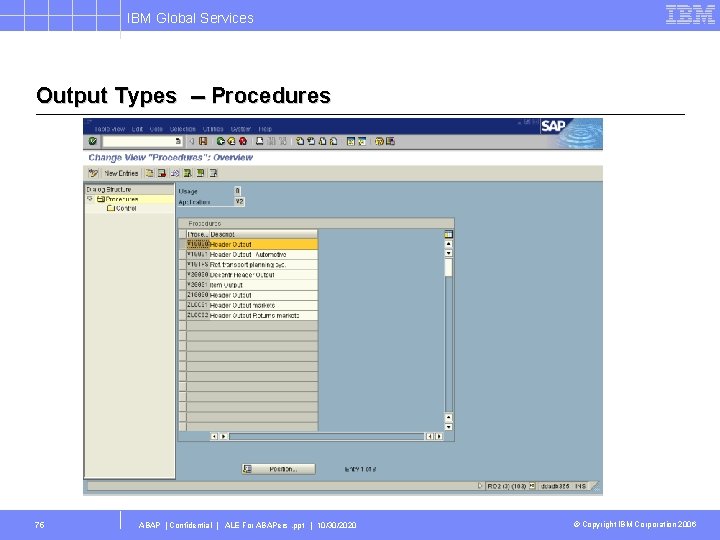Click the 'Header Output Returns markets' cell
Screen dimensions: 720x540
click(x=263, y=315)
